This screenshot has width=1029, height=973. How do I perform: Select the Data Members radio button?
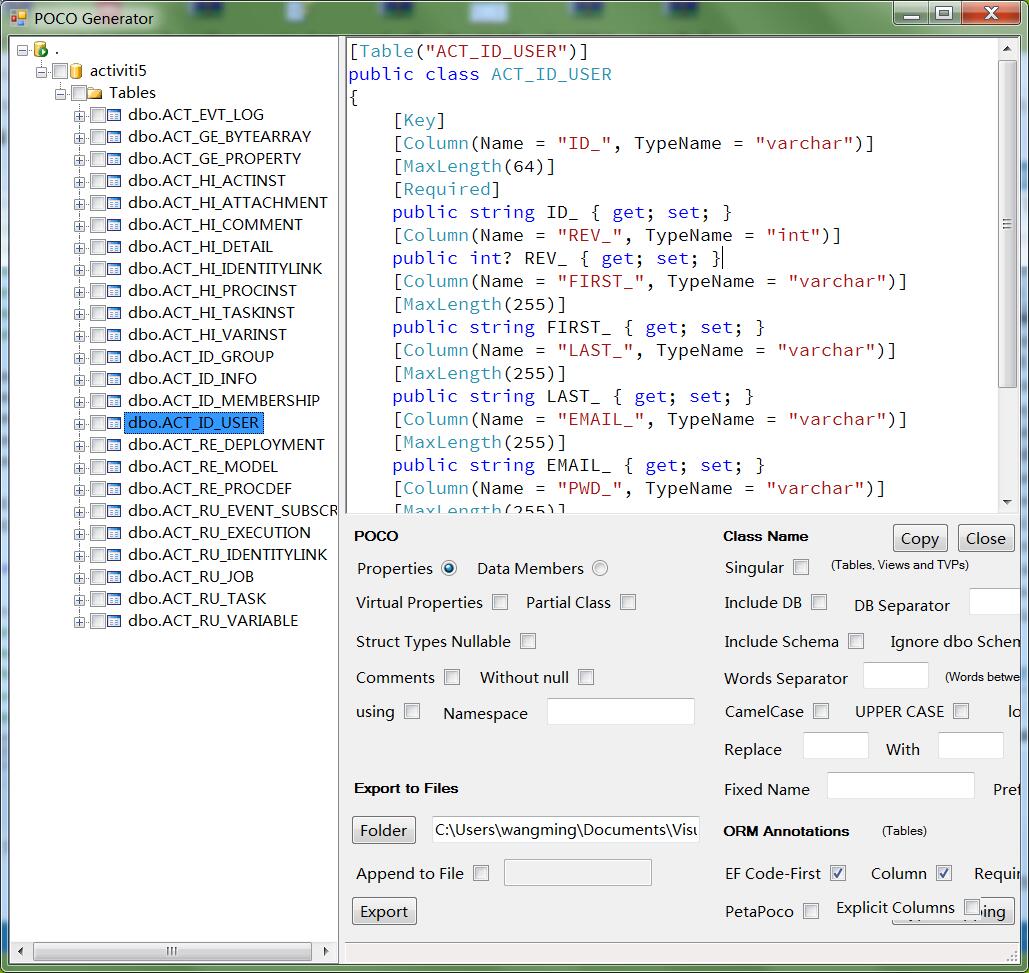pyautogui.click(x=600, y=568)
